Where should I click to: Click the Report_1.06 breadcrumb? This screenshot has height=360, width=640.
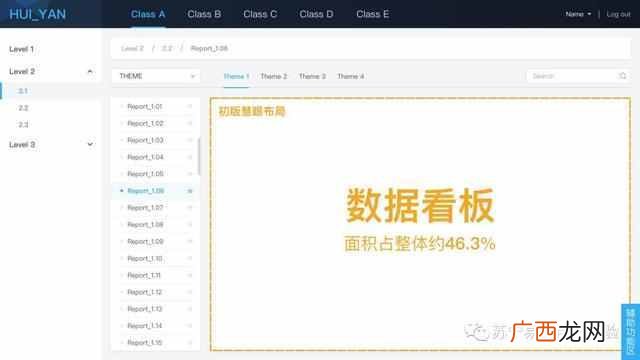(x=209, y=49)
